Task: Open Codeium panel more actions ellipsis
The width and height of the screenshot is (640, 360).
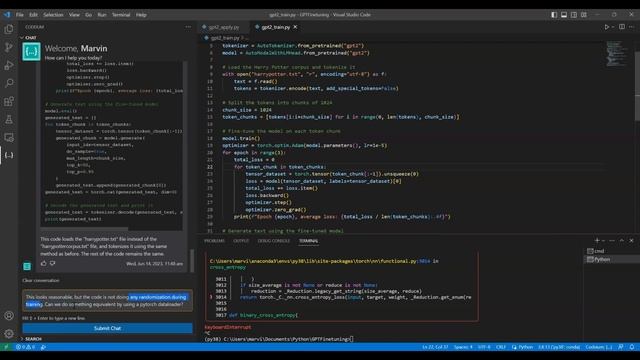Action: (x=188, y=27)
